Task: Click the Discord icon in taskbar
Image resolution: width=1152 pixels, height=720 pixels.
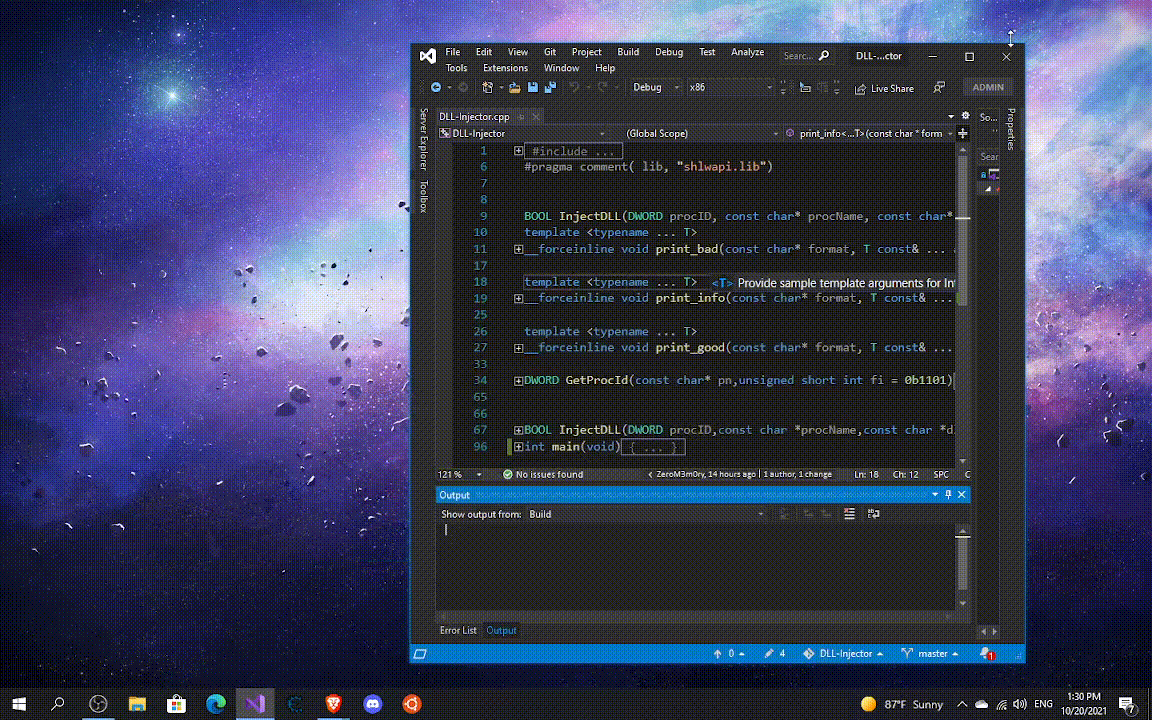Action: click(x=372, y=704)
